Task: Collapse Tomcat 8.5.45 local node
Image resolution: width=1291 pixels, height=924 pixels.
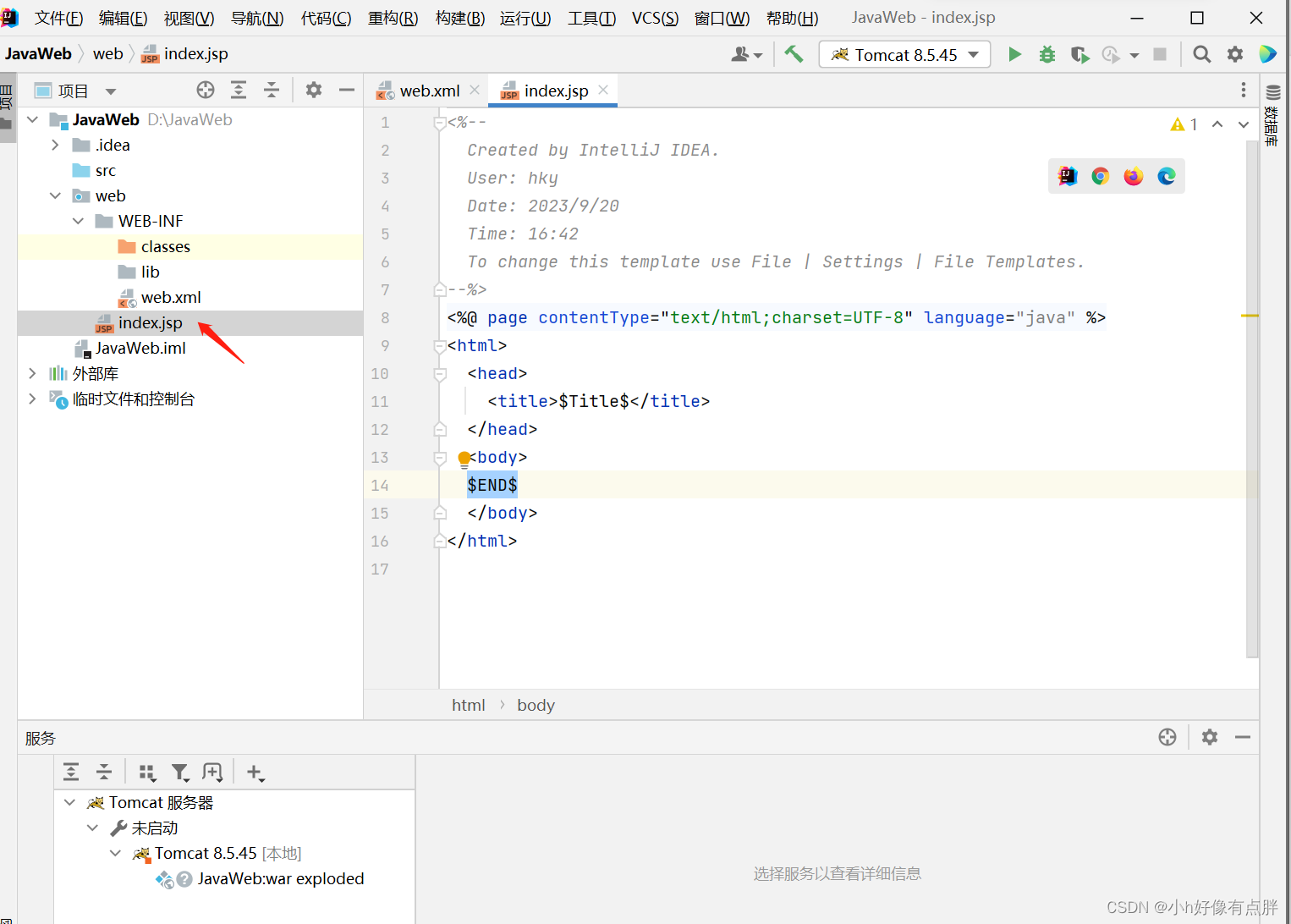Action: pyautogui.click(x=115, y=853)
